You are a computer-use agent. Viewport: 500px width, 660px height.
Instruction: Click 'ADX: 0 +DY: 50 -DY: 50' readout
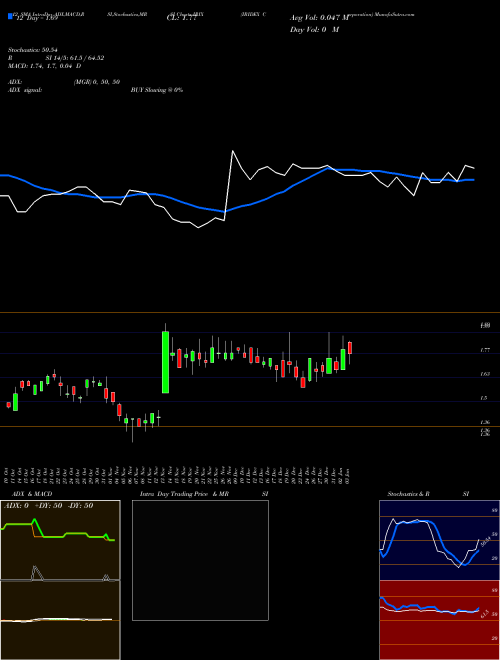pyautogui.click(x=48, y=506)
